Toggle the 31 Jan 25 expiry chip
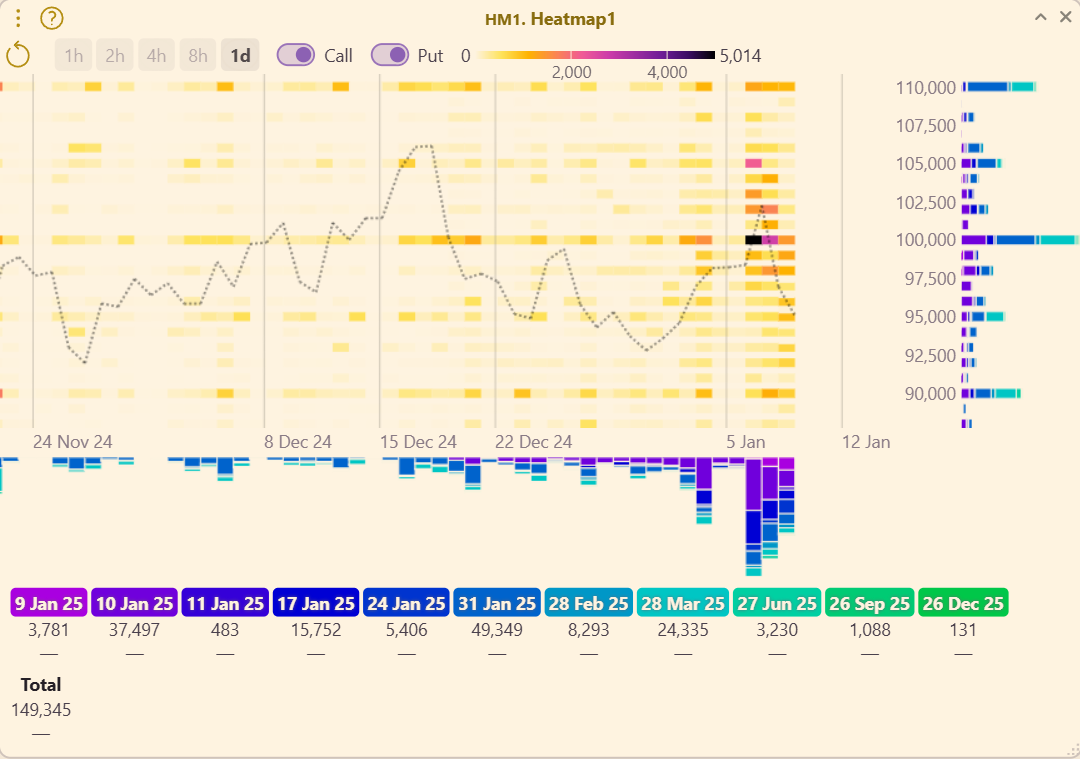The width and height of the screenshot is (1080, 759). (497, 603)
